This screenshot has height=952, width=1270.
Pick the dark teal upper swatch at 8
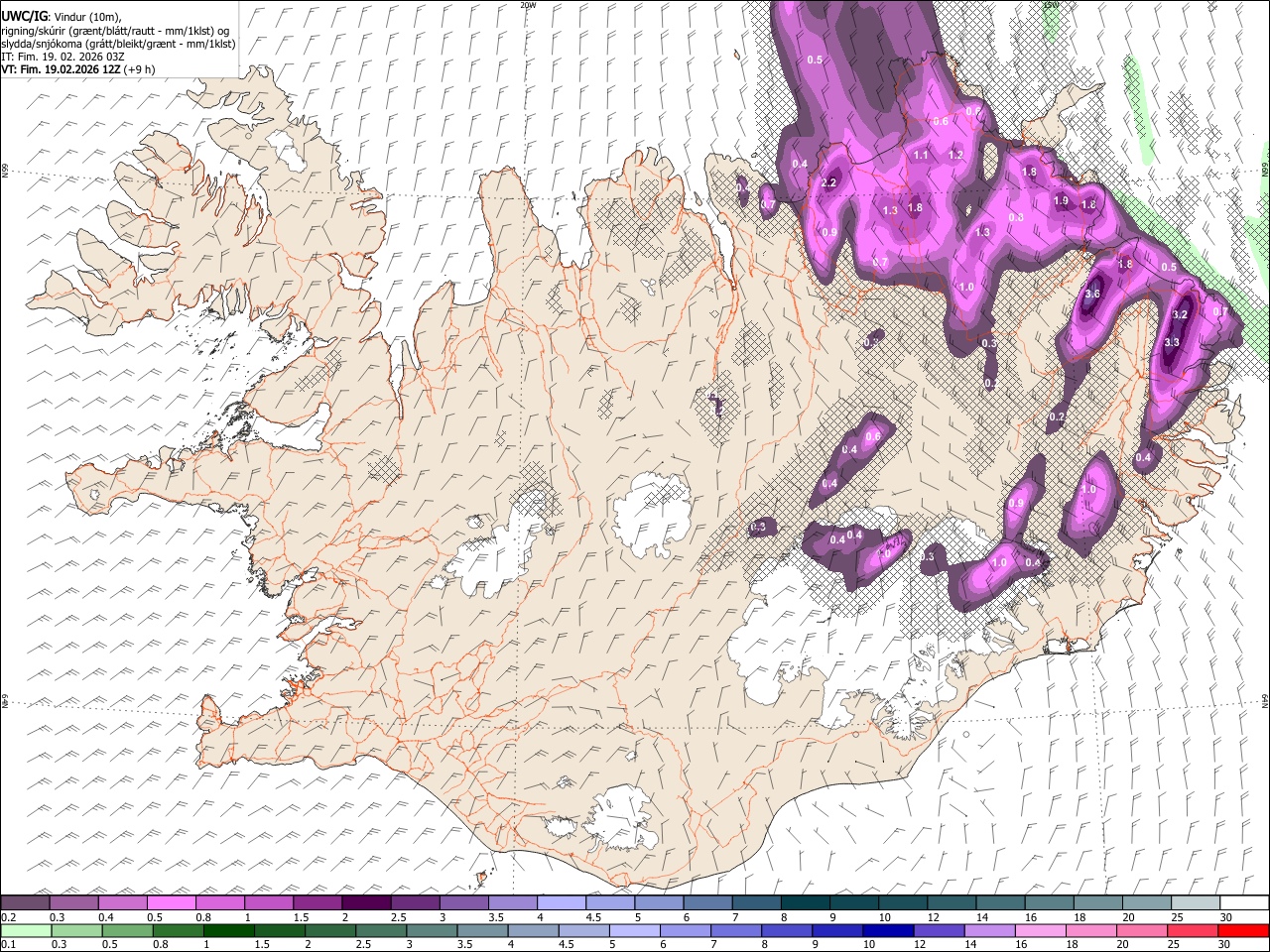(x=805, y=903)
